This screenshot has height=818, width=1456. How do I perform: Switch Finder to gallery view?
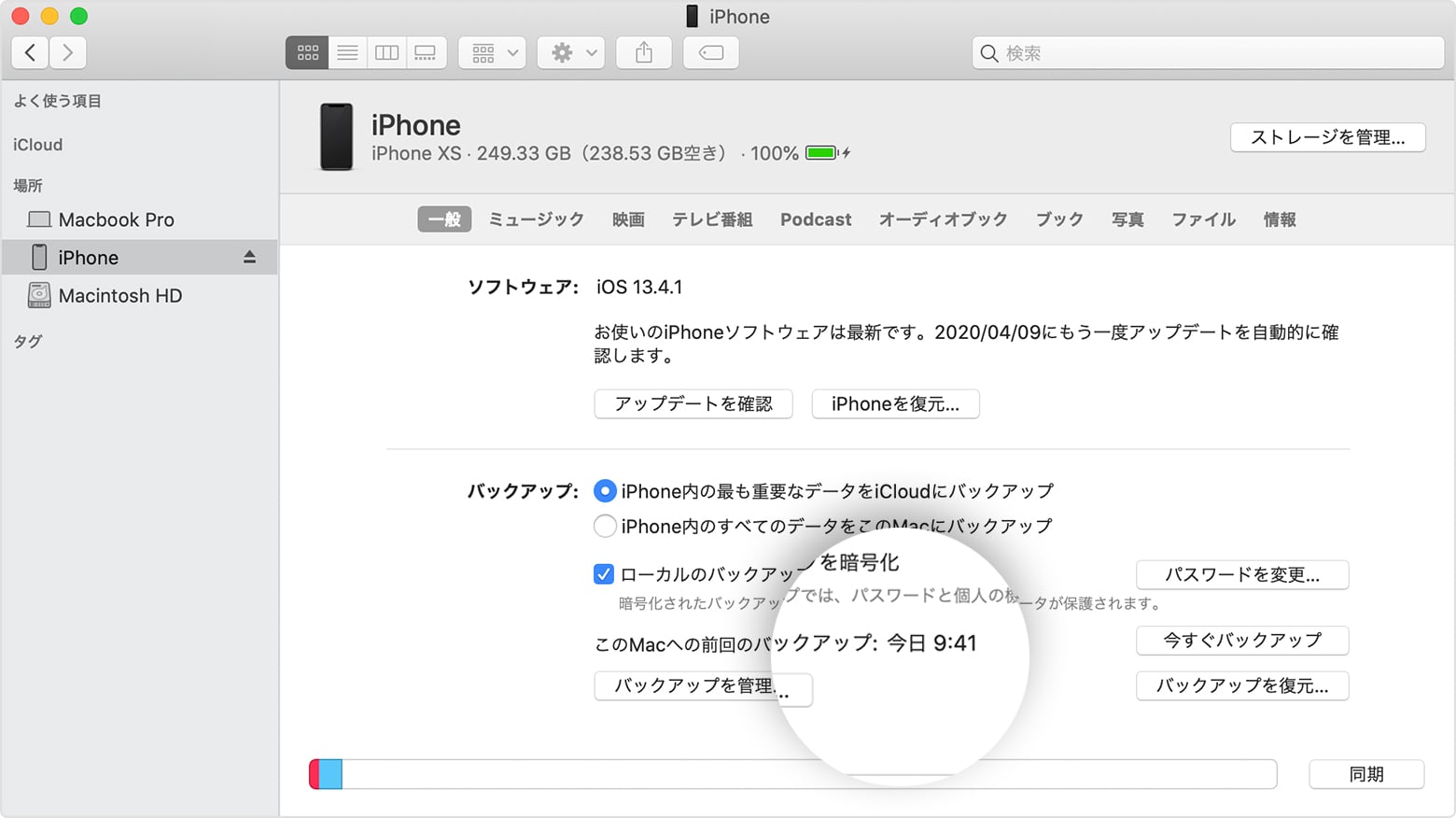click(426, 53)
